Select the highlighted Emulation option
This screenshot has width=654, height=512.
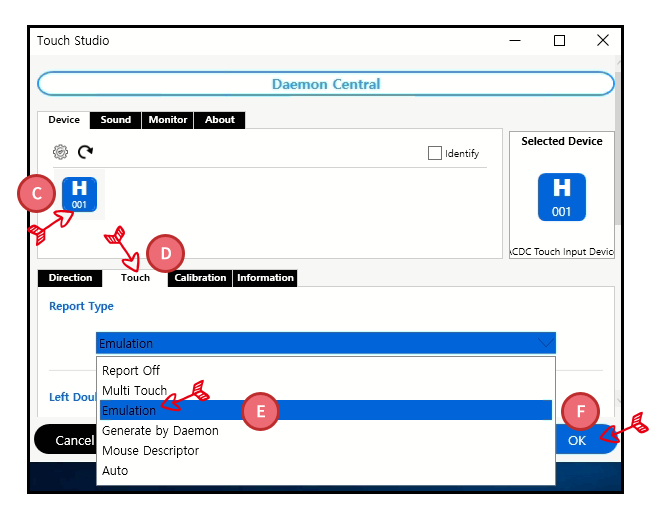coord(326,410)
